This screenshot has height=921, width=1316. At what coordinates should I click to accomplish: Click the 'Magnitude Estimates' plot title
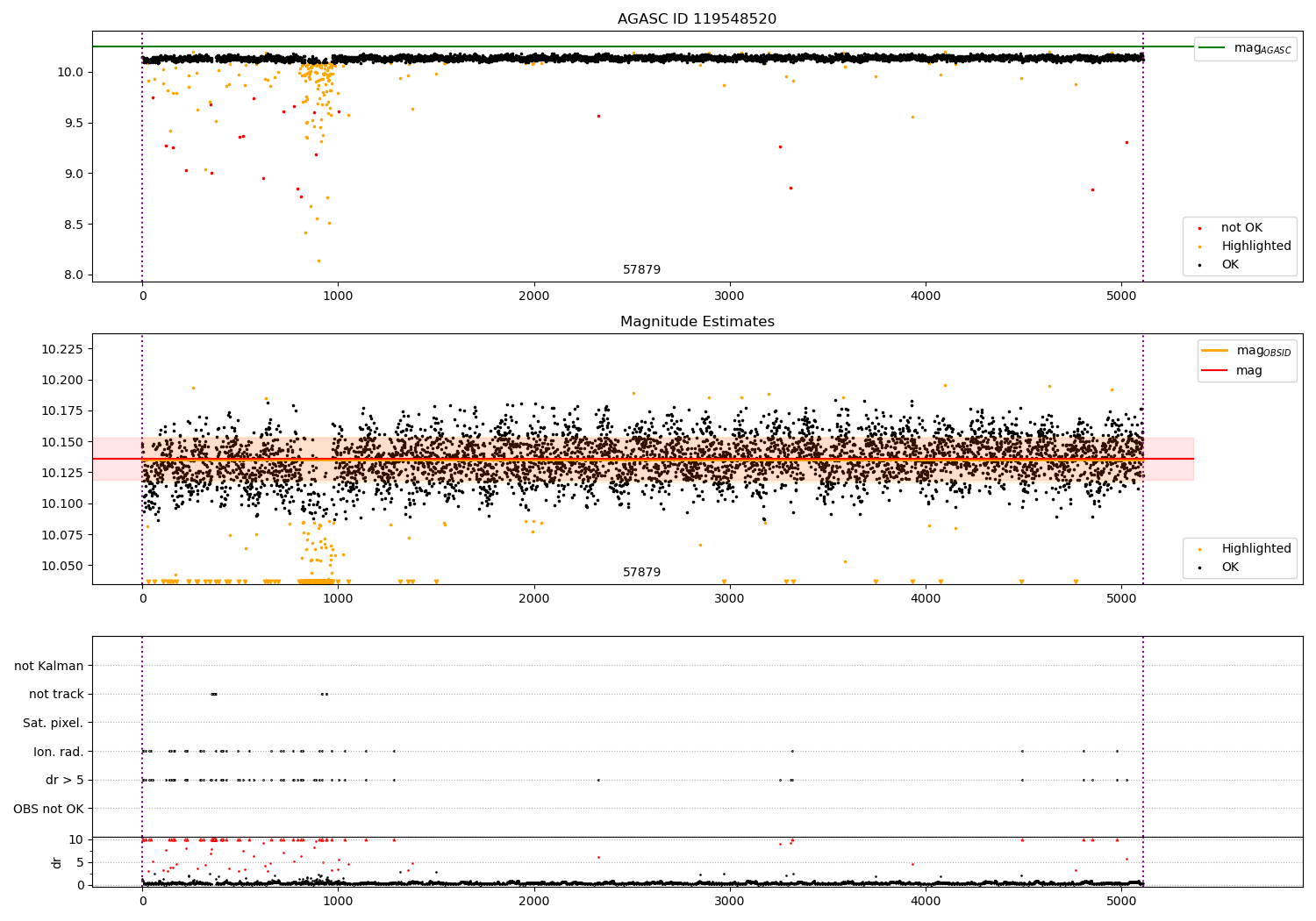pos(697,322)
